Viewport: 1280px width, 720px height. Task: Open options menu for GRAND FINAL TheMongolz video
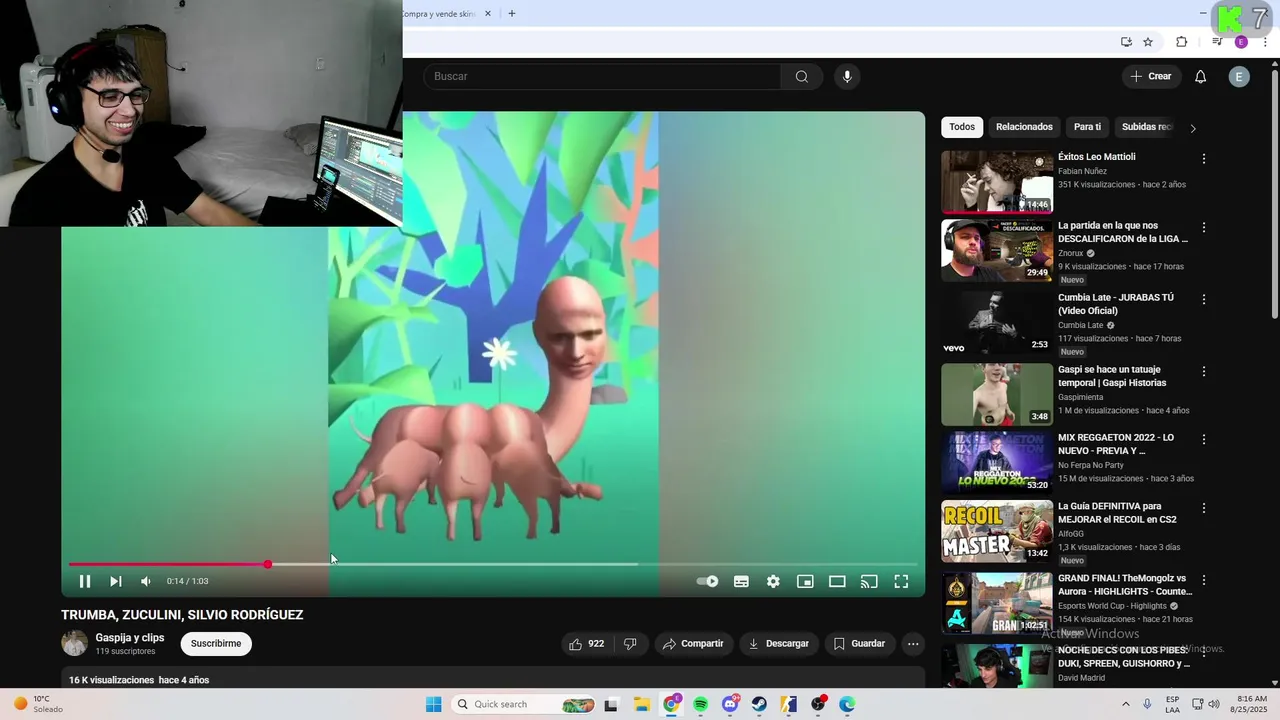[1204, 580]
